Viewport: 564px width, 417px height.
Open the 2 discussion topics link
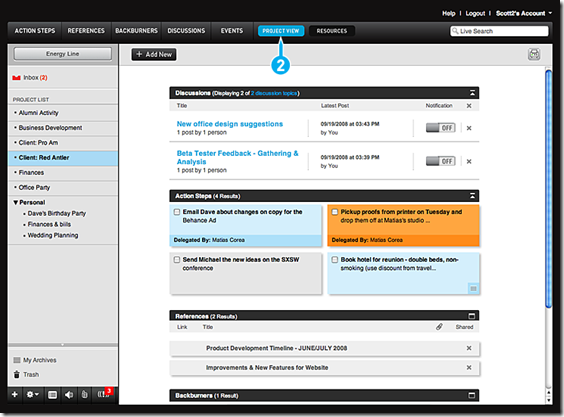coord(274,93)
